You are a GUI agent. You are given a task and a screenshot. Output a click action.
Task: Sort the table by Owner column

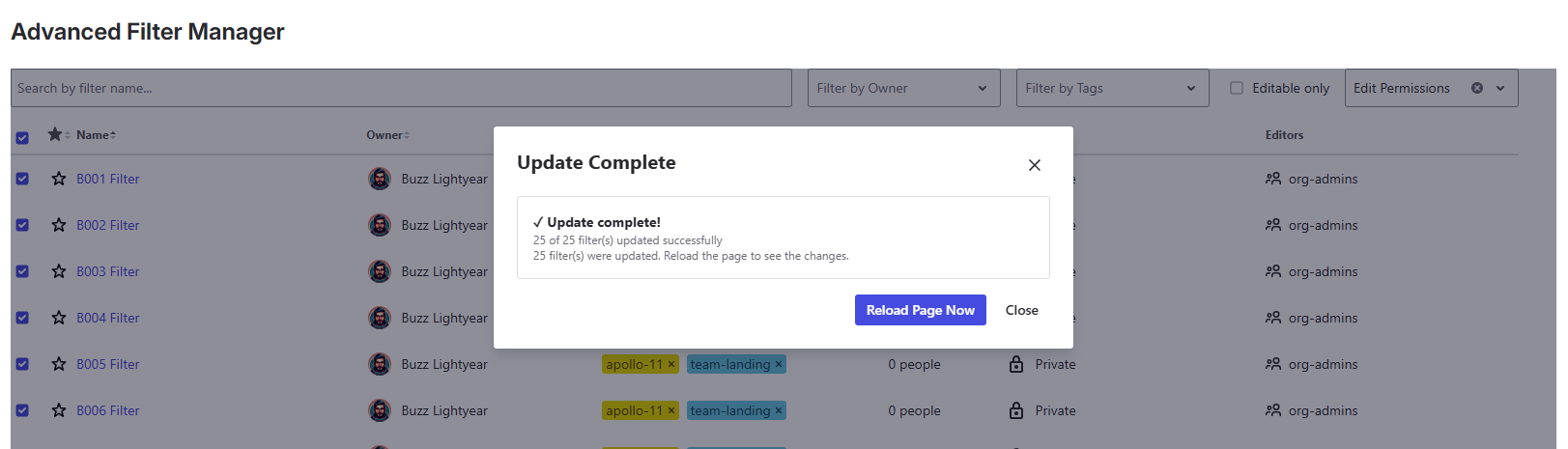click(x=387, y=135)
